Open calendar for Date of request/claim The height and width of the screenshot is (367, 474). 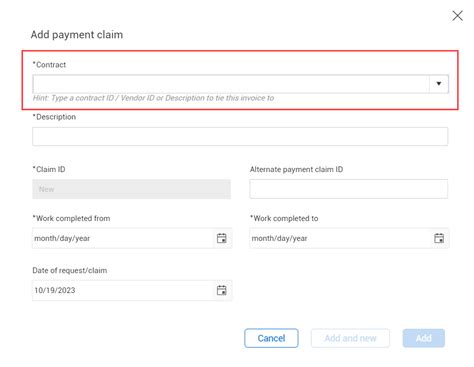click(222, 290)
